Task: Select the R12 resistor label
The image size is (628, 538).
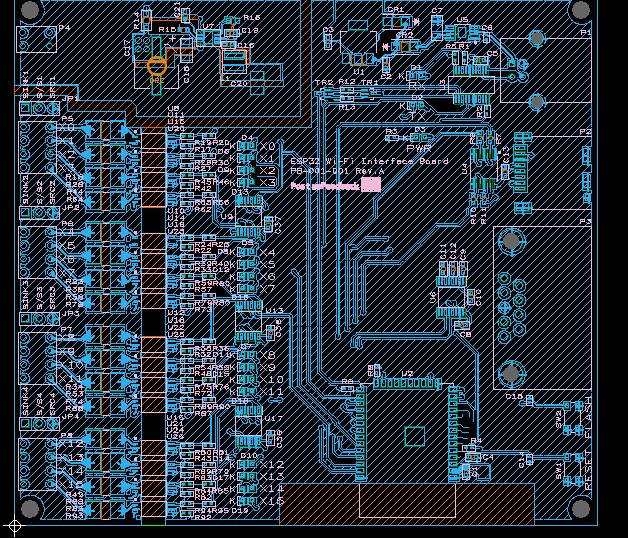Action: point(347,81)
